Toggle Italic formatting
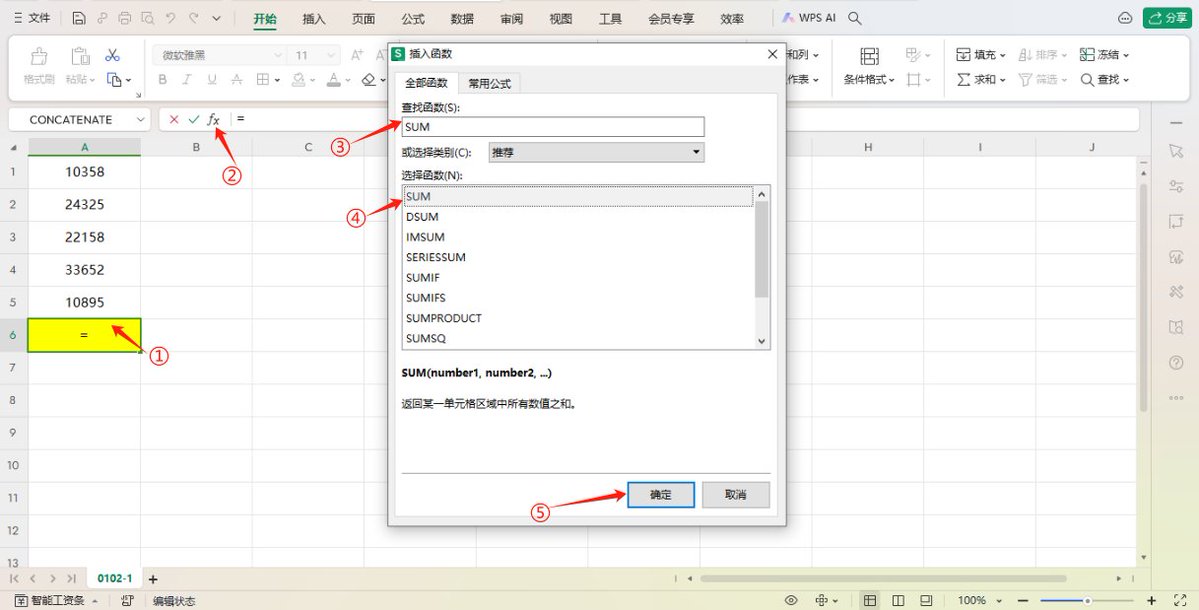 click(x=187, y=79)
